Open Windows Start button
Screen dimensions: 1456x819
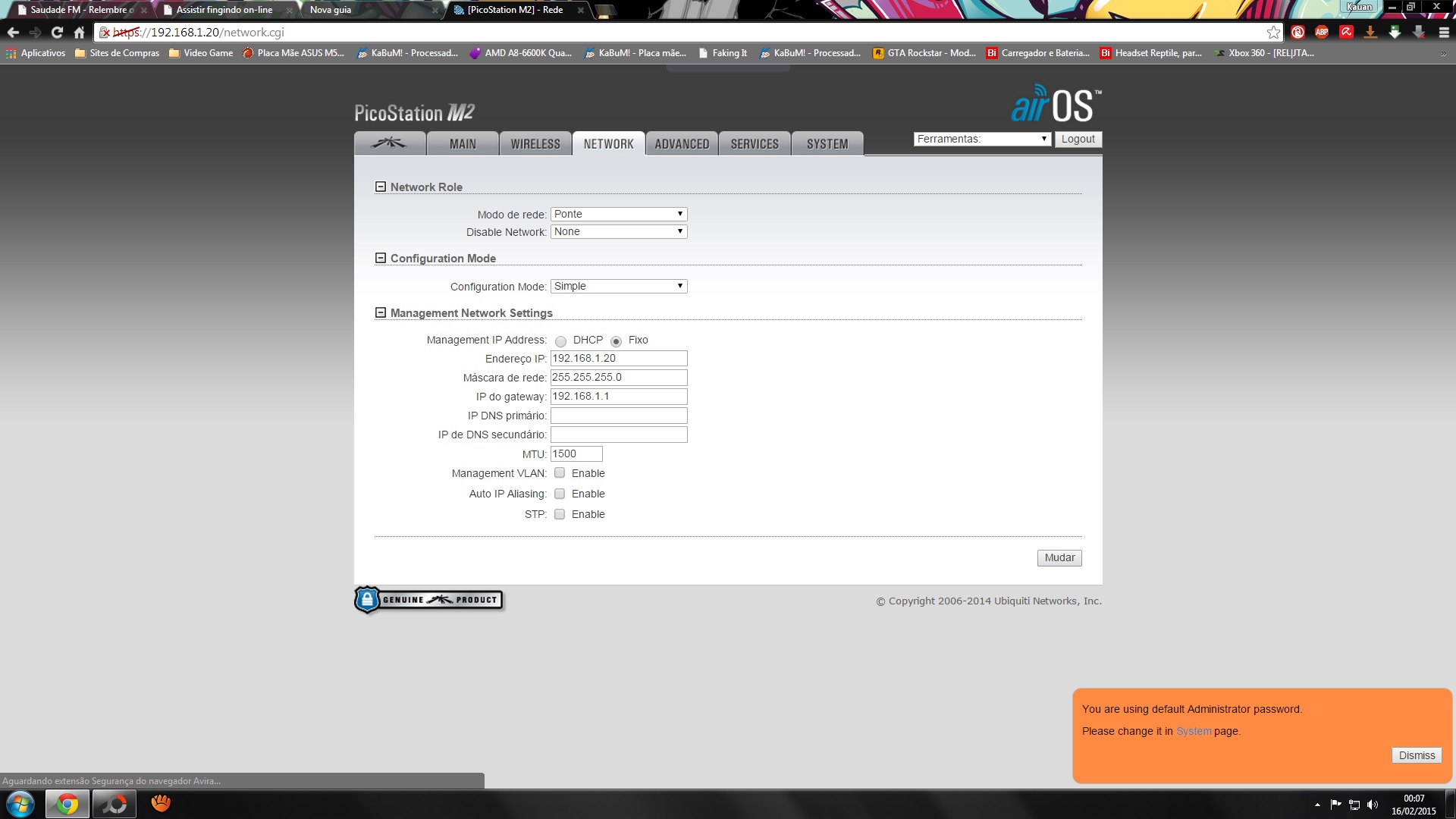click(x=20, y=804)
